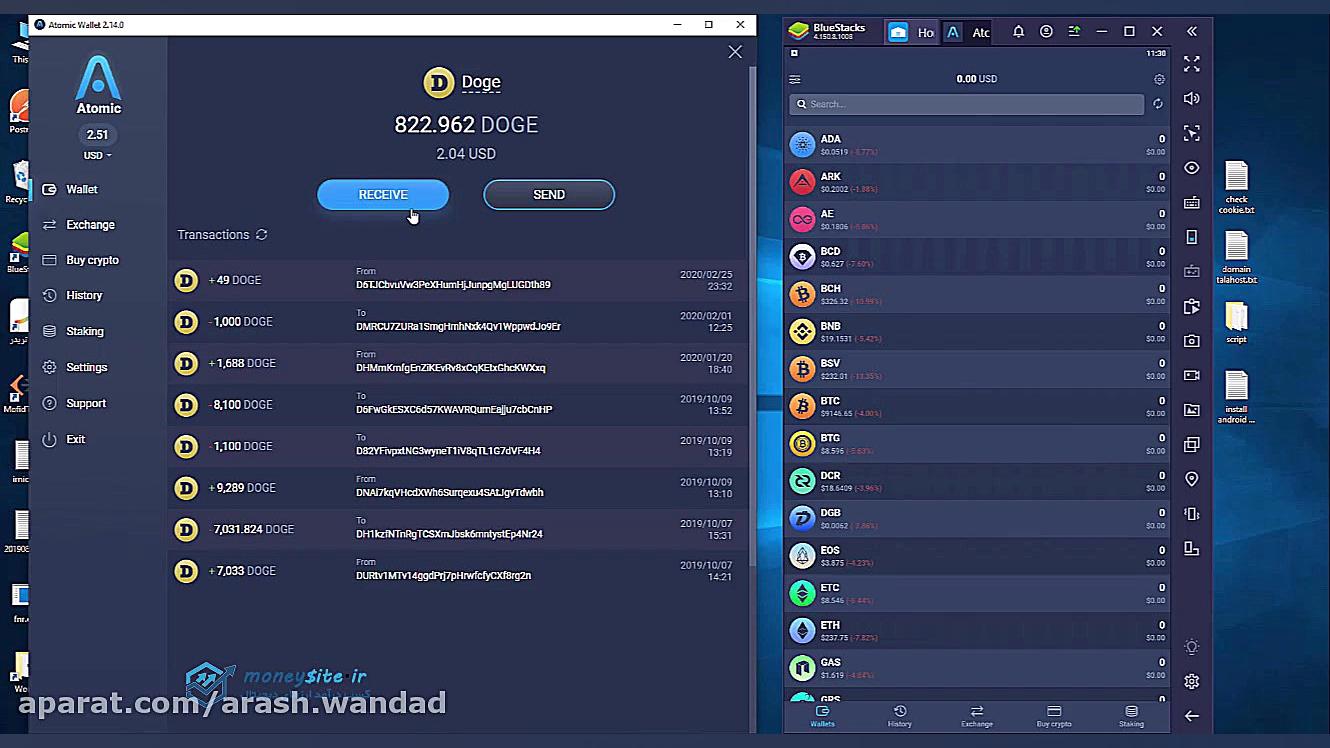Expand the USD currency dropdown

pyautogui.click(x=97, y=155)
